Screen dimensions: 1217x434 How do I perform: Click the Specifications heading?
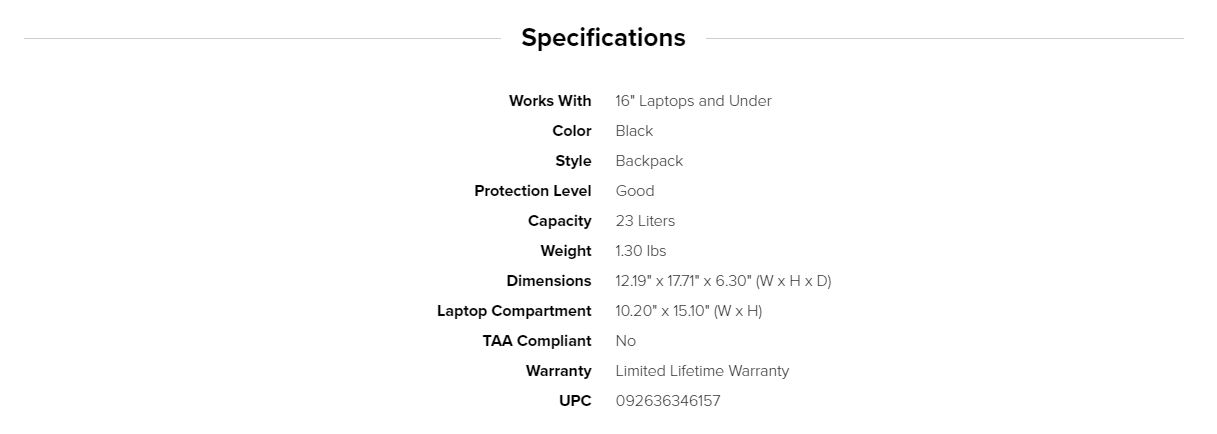pyautogui.click(x=603, y=38)
